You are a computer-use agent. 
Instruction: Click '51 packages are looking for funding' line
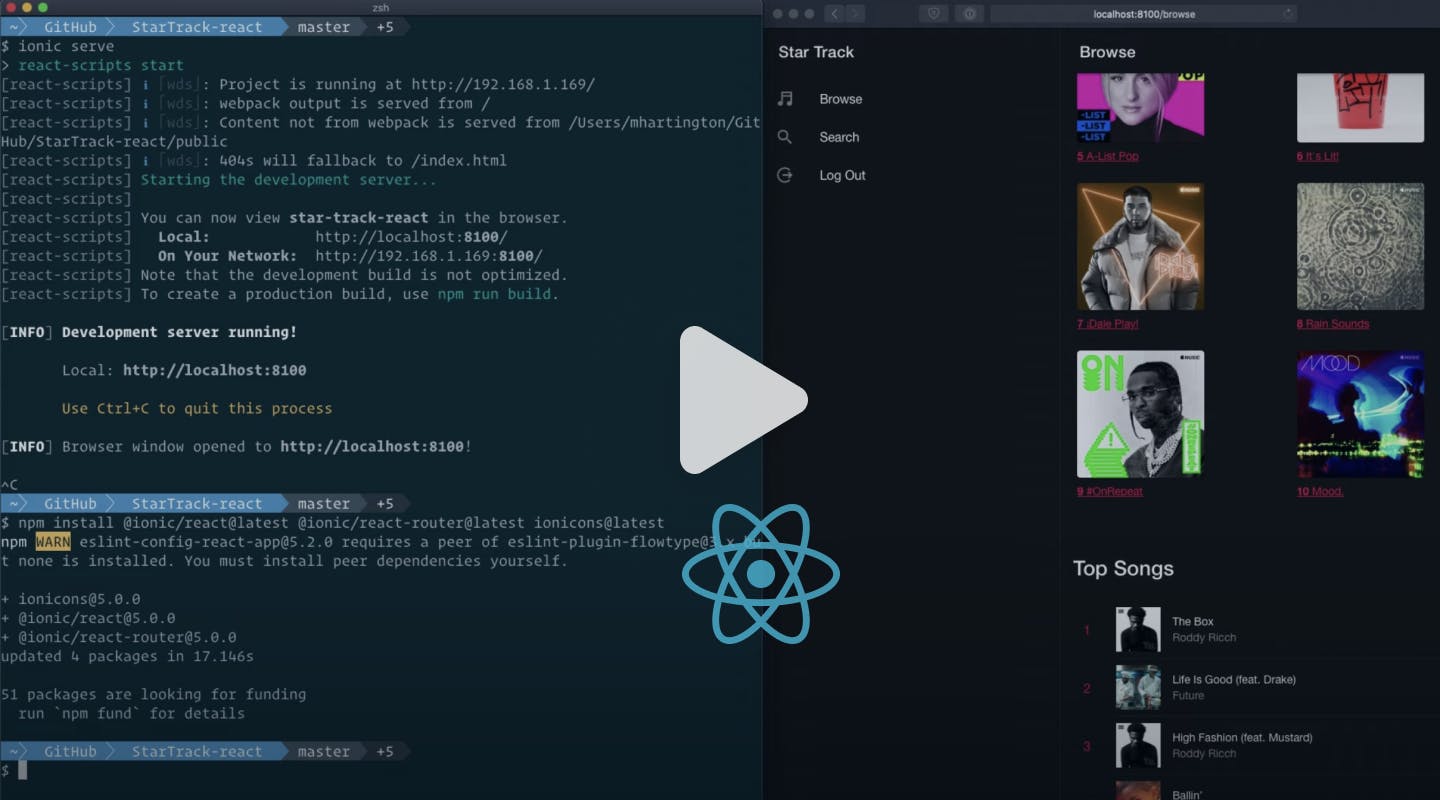153,694
